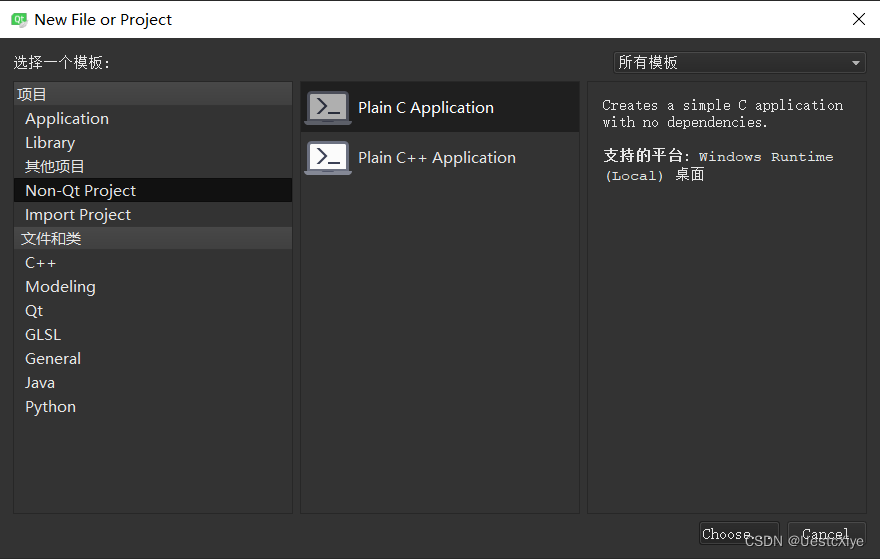The height and width of the screenshot is (559, 880).
Task: Click the Qt Creator logo in title bar
Action: tap(19, 20)
